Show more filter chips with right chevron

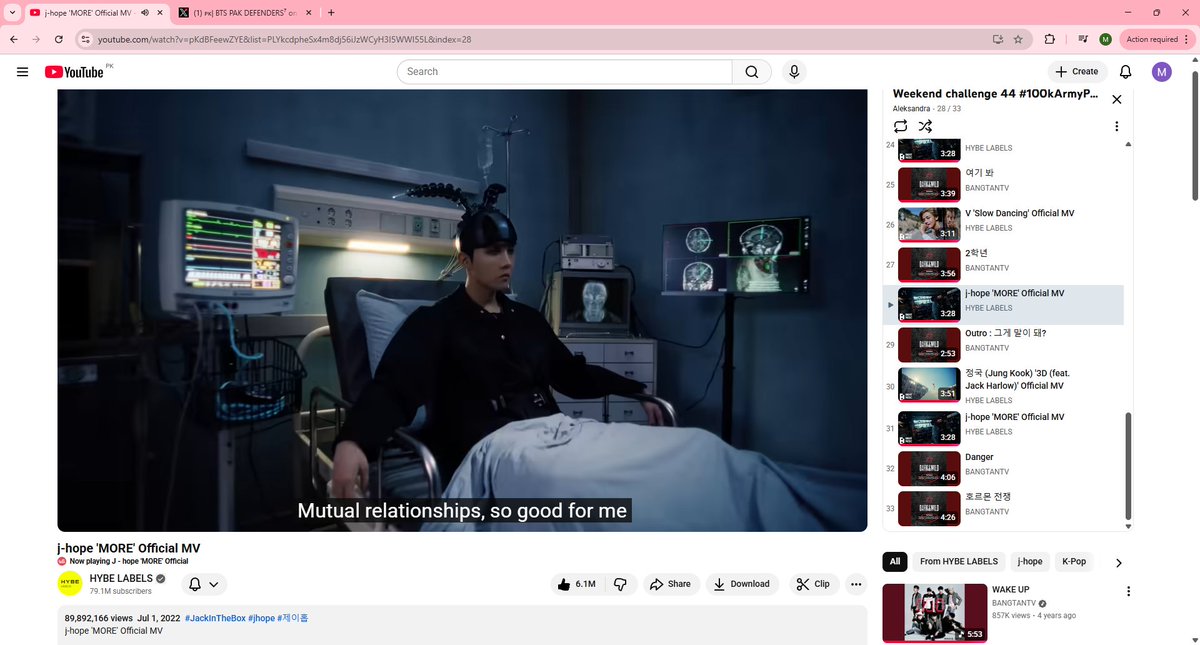(x=1119, y=563)
